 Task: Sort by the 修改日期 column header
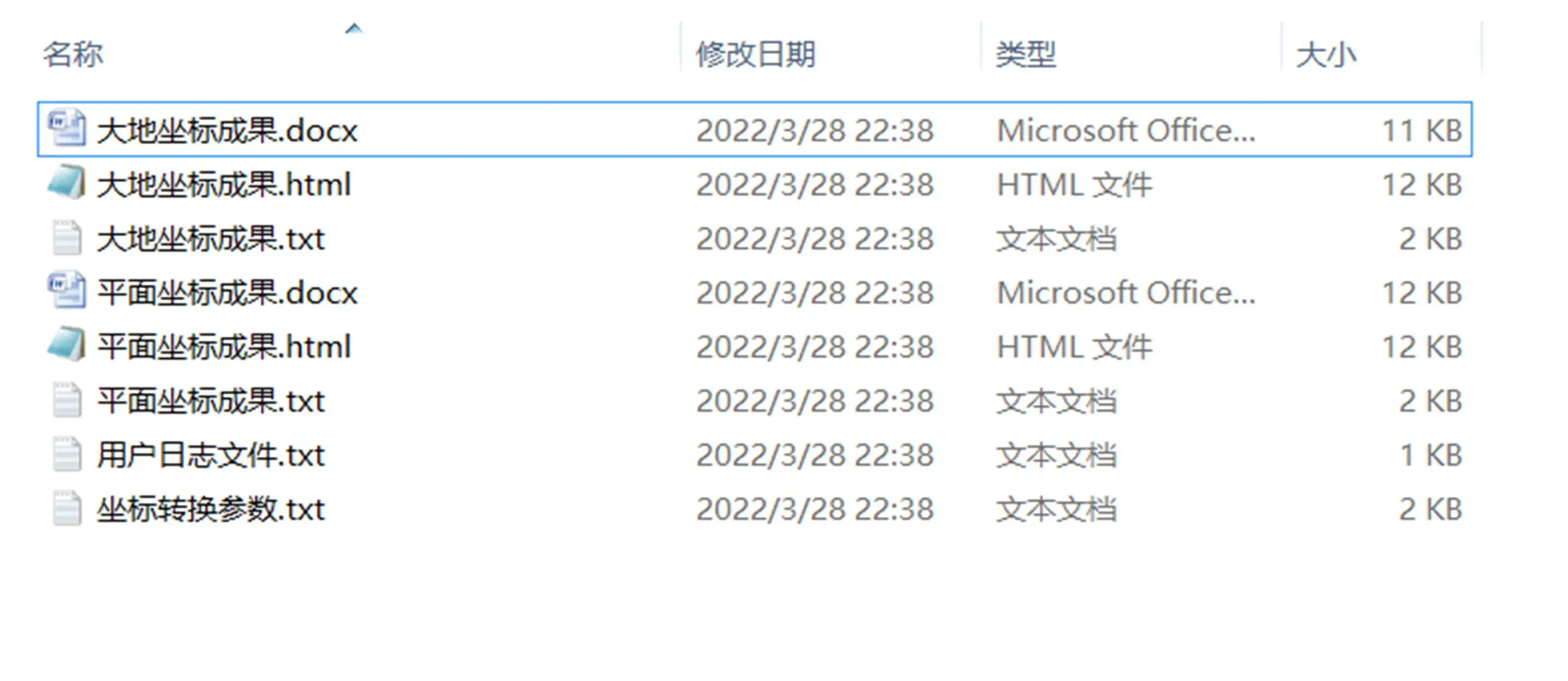tap(756, 54)
